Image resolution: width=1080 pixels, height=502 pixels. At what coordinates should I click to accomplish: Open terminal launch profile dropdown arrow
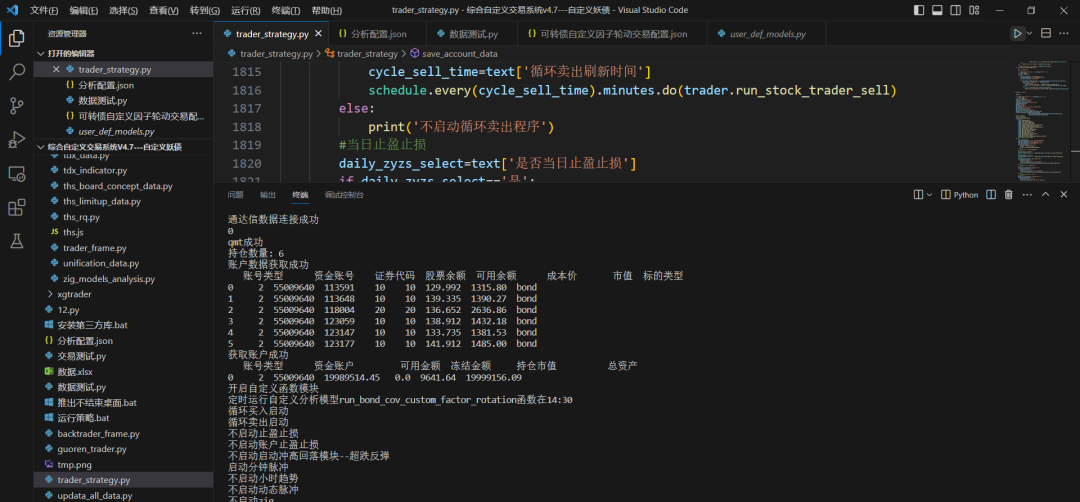pyautogui.click(x=930, y=195)
